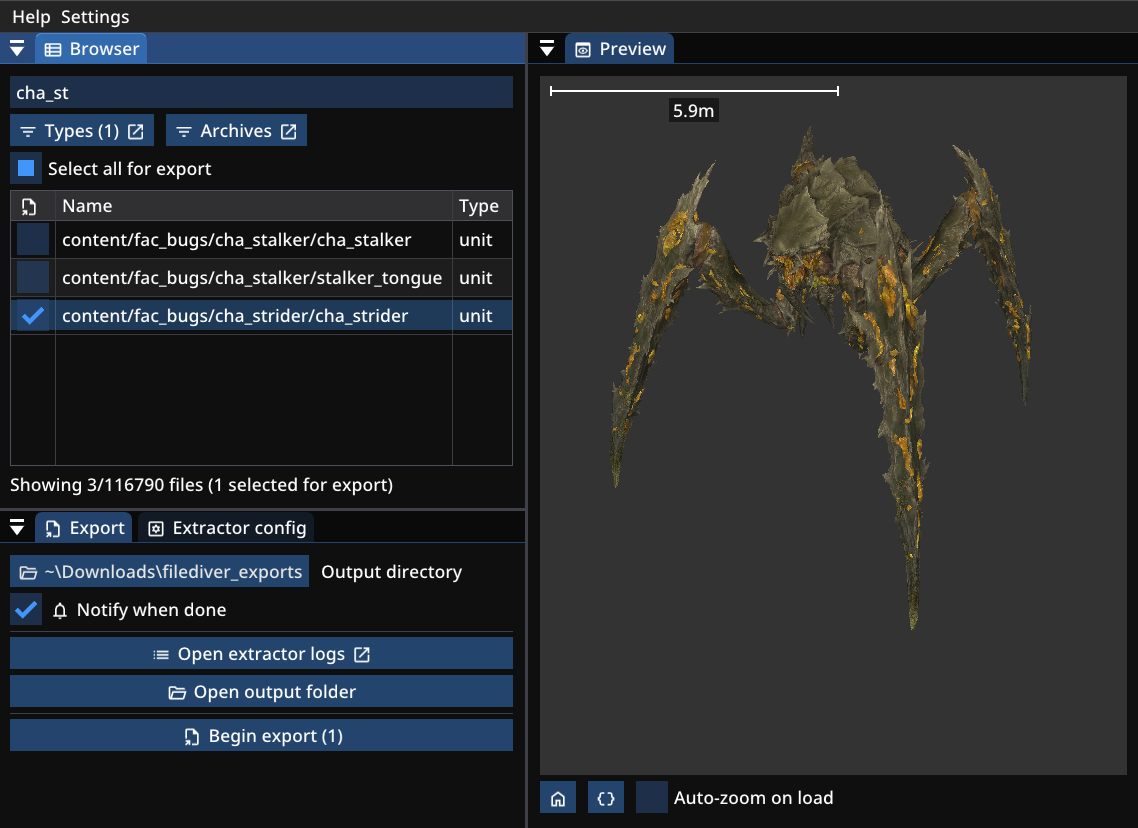Enable Auto-zoom on load checkbox
The image size is (1138, 828).
pos(652,798)
